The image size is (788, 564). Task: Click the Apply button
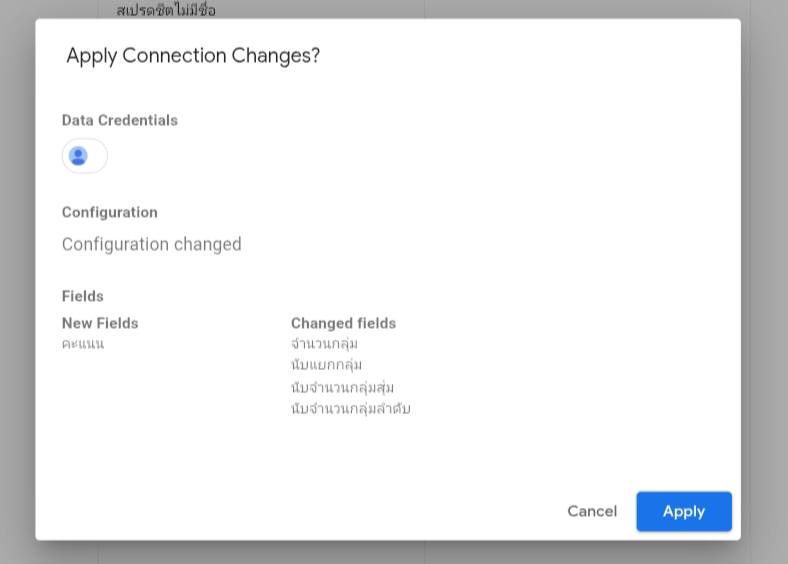click(x=684, y=511)
